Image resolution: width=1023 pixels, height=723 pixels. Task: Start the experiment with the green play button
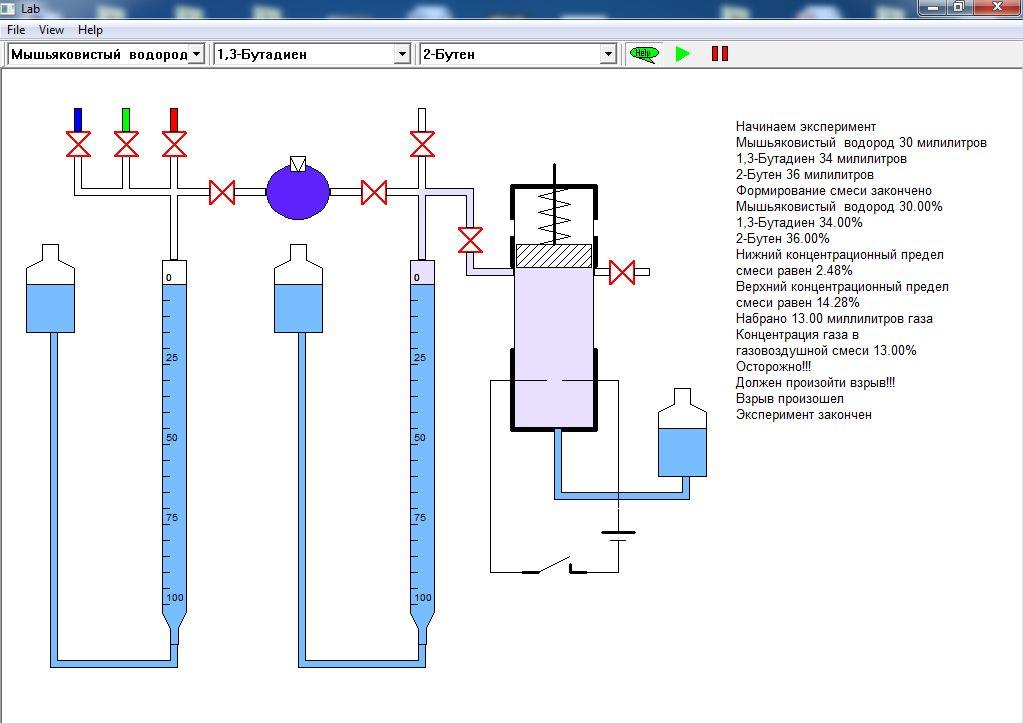coord(682,54)
